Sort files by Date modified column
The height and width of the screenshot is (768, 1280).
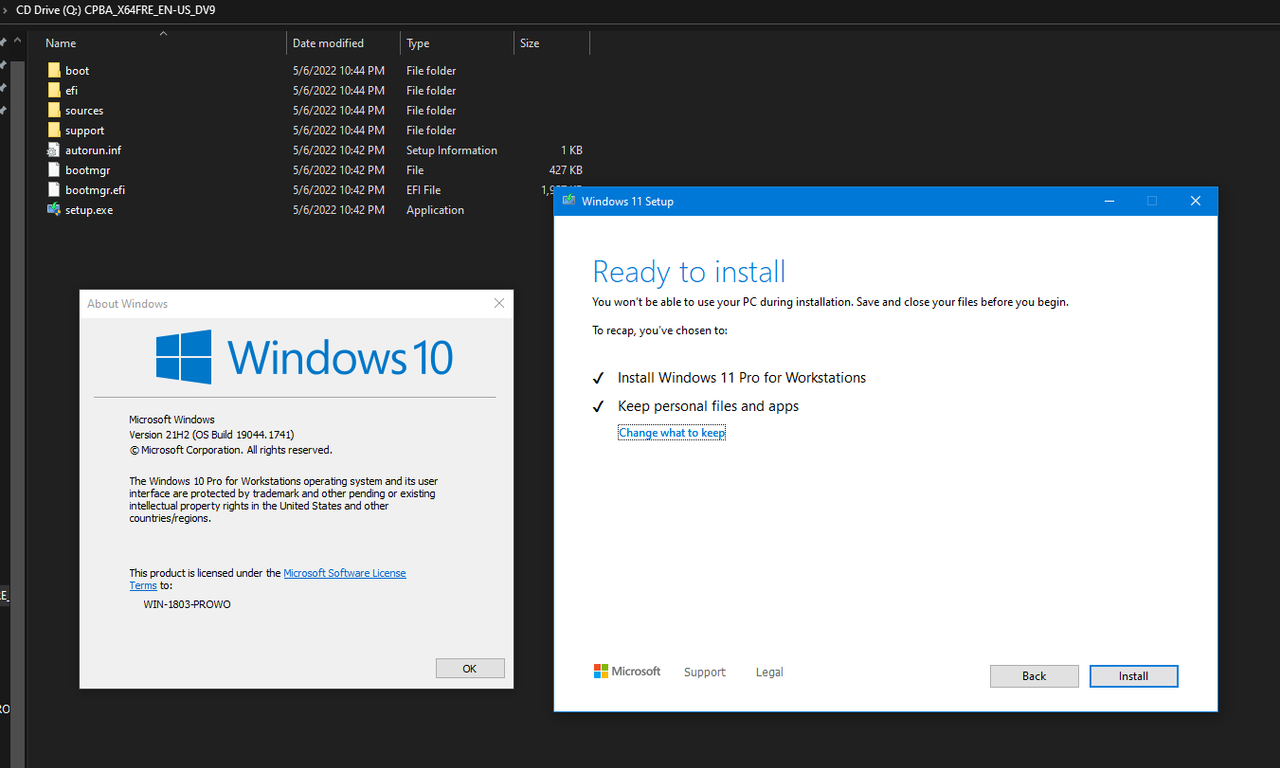328,43
